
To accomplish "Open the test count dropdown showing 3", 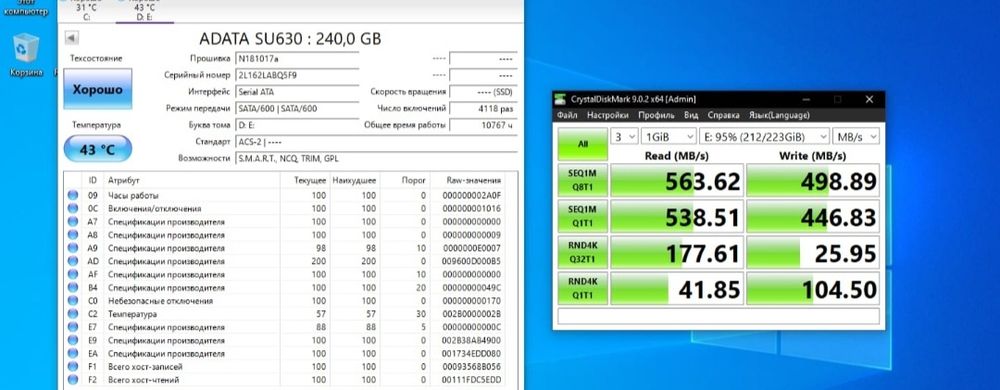I will (x=624, y=136).
